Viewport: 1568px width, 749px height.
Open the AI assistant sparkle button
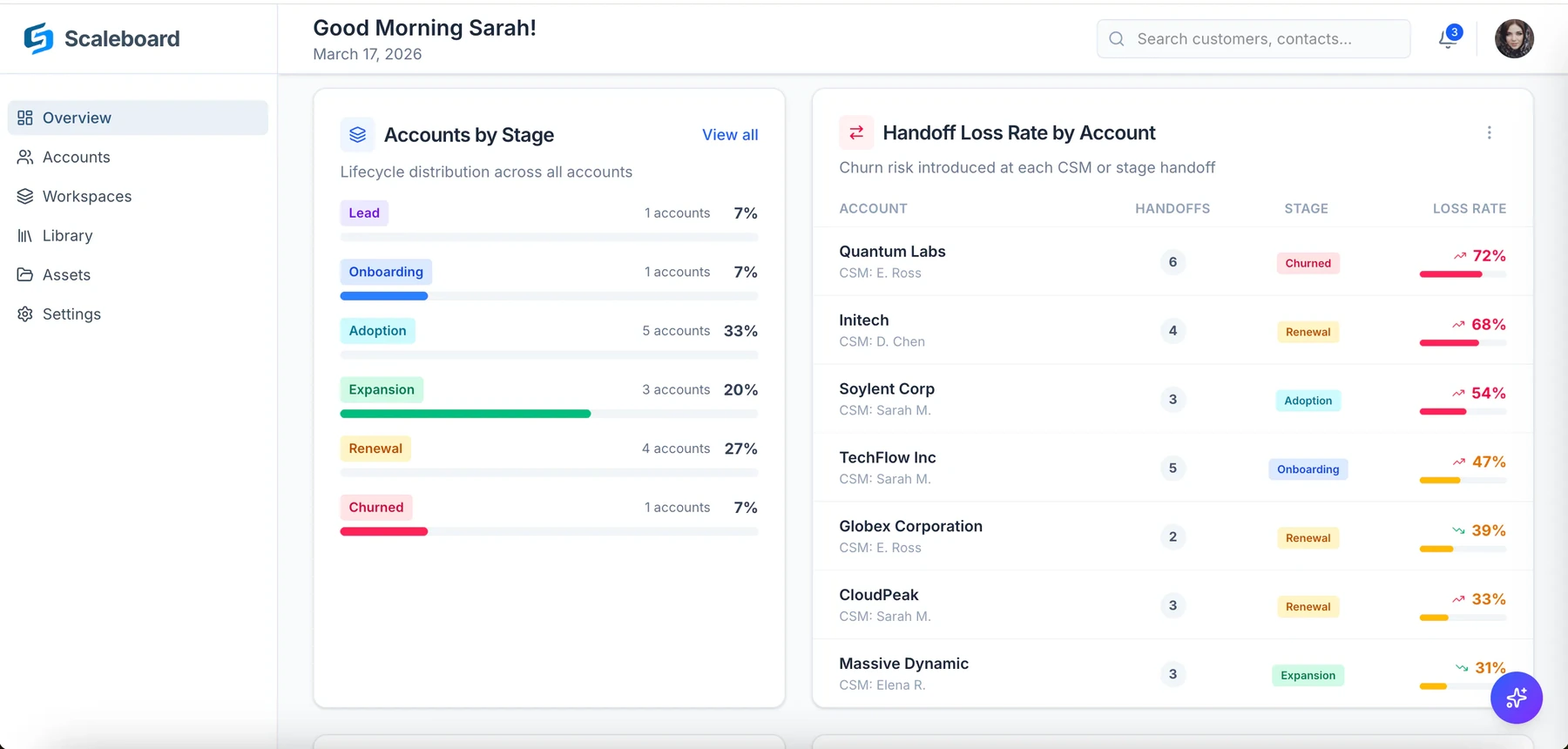click(x=1516, y=698)
